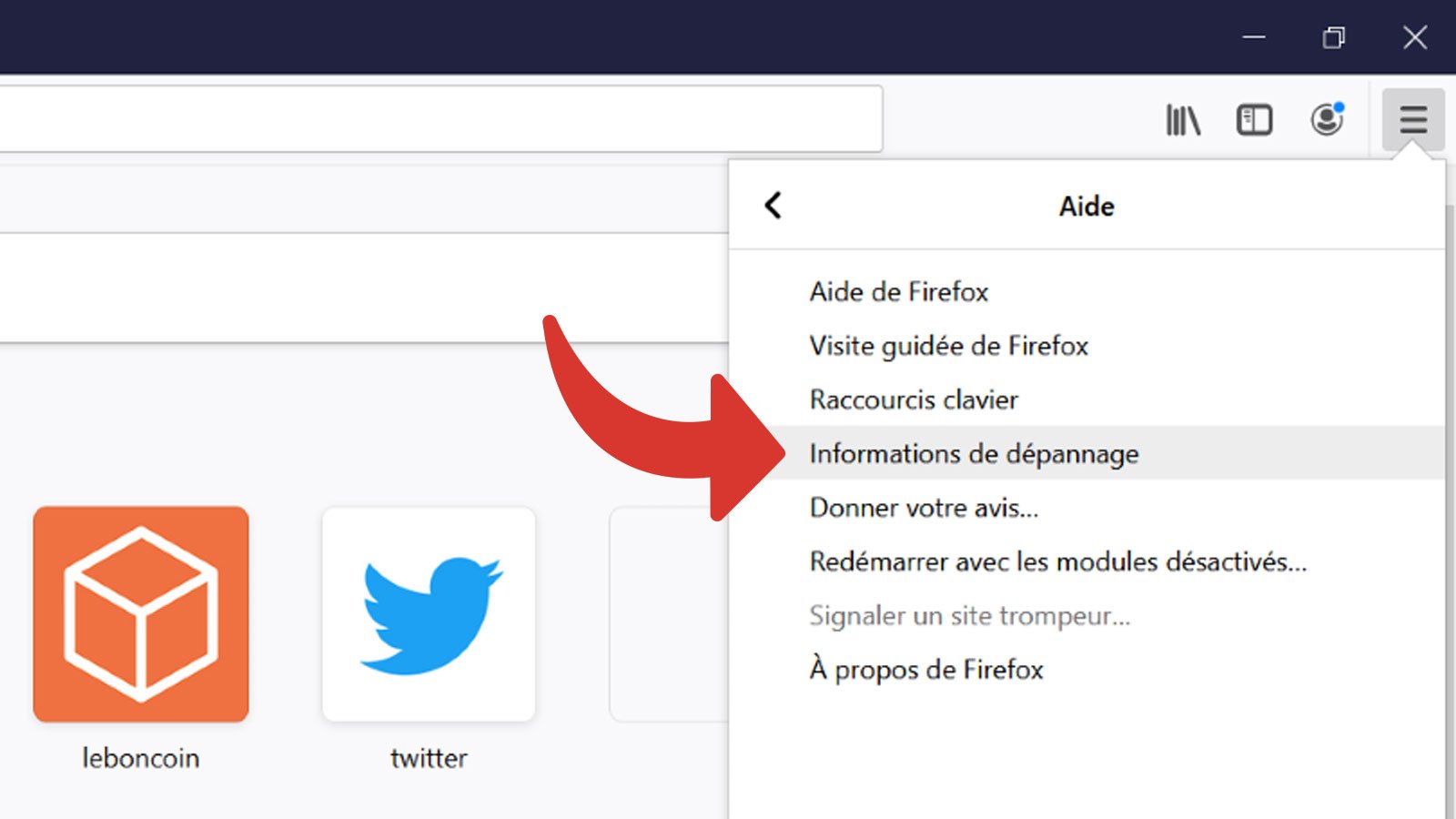Open Informations de dépannage
The height and width of the screenshot is (819, 1456).
click(x=1087, y=453)
